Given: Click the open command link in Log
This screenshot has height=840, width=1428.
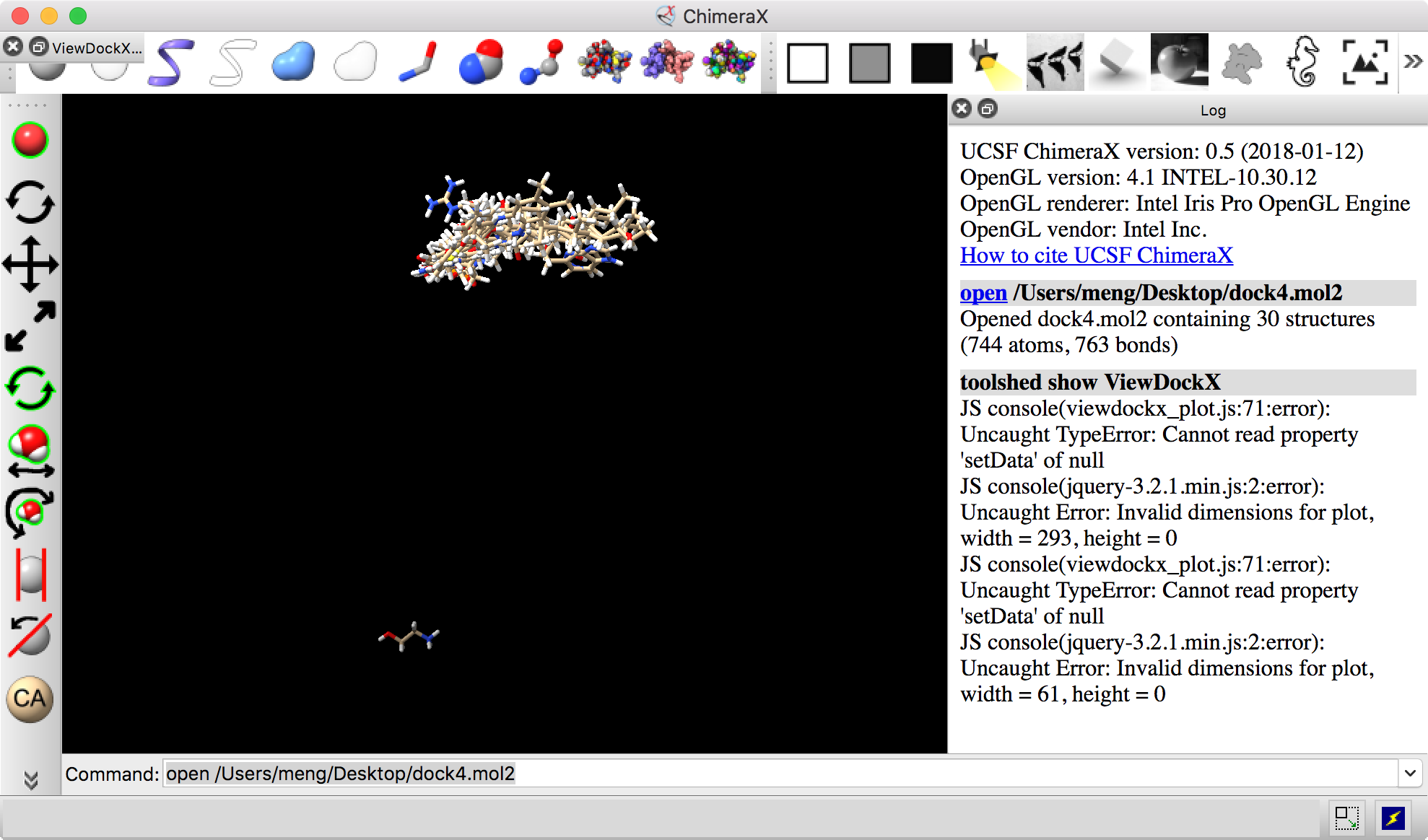Looking at the screenshot, I should [983, 293].
